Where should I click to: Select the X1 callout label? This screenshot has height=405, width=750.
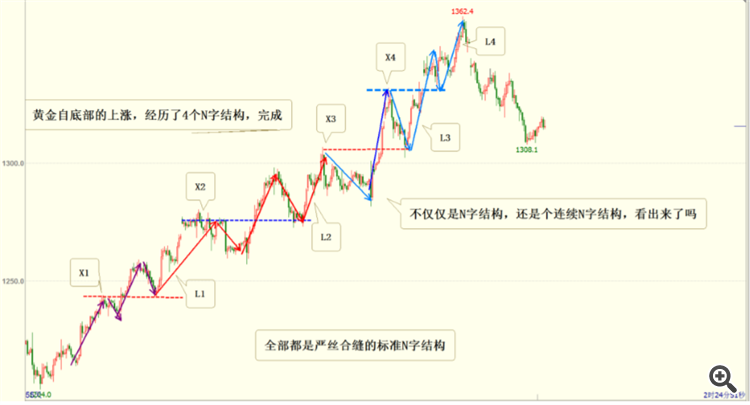(x=84, y=273)
